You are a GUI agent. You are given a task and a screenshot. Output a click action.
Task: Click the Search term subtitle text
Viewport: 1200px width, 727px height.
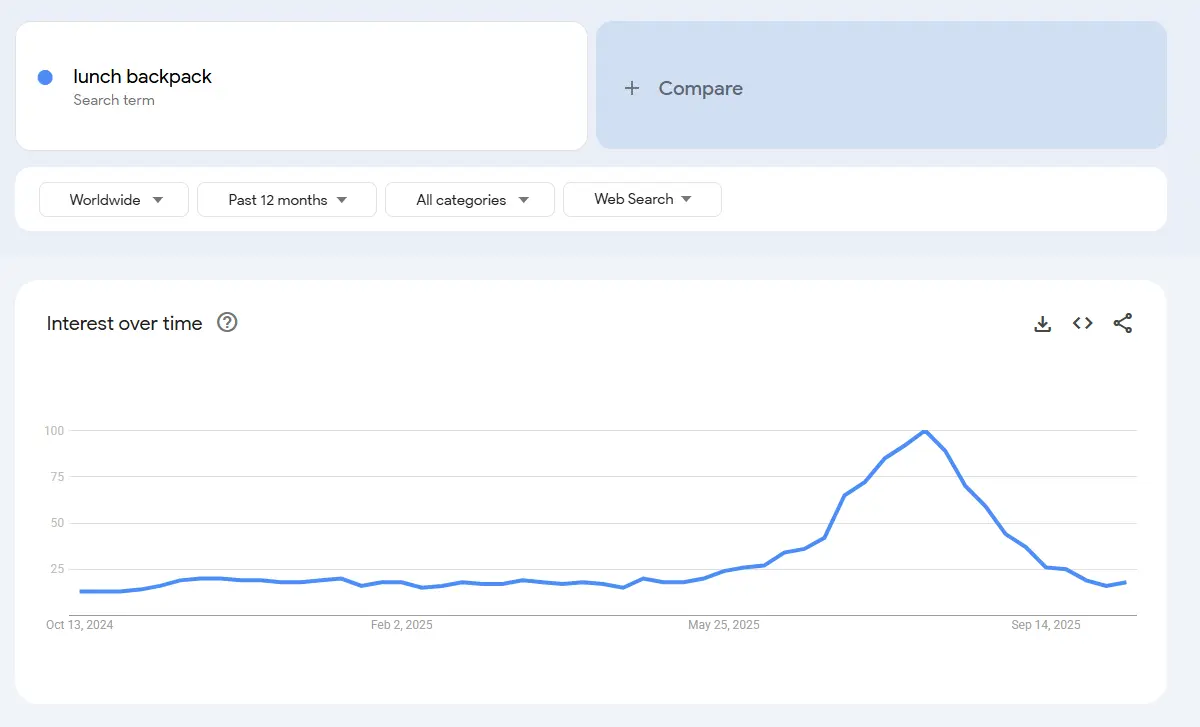tap(115, 100)
